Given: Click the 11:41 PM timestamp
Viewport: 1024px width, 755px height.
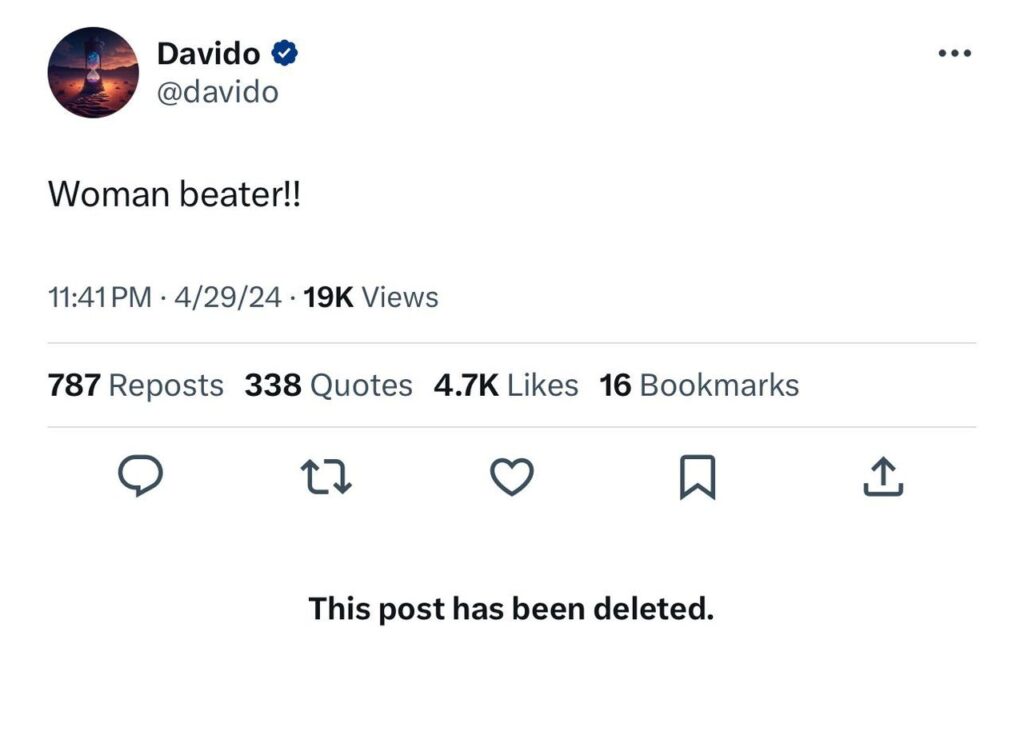Looking at the screenshot, I should pyautogui.click(x=99, y=298).
